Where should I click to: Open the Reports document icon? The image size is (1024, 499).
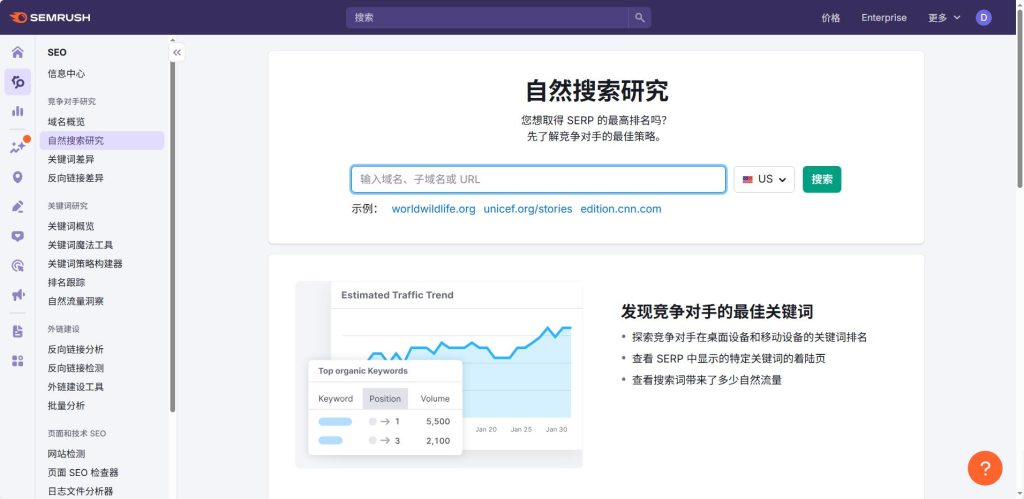tap(18, 331)
